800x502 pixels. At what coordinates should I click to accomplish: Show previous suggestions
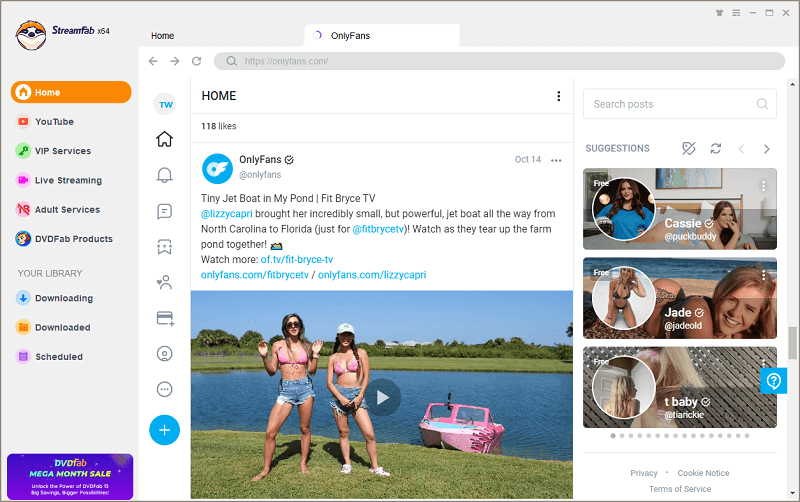(741, 149)
